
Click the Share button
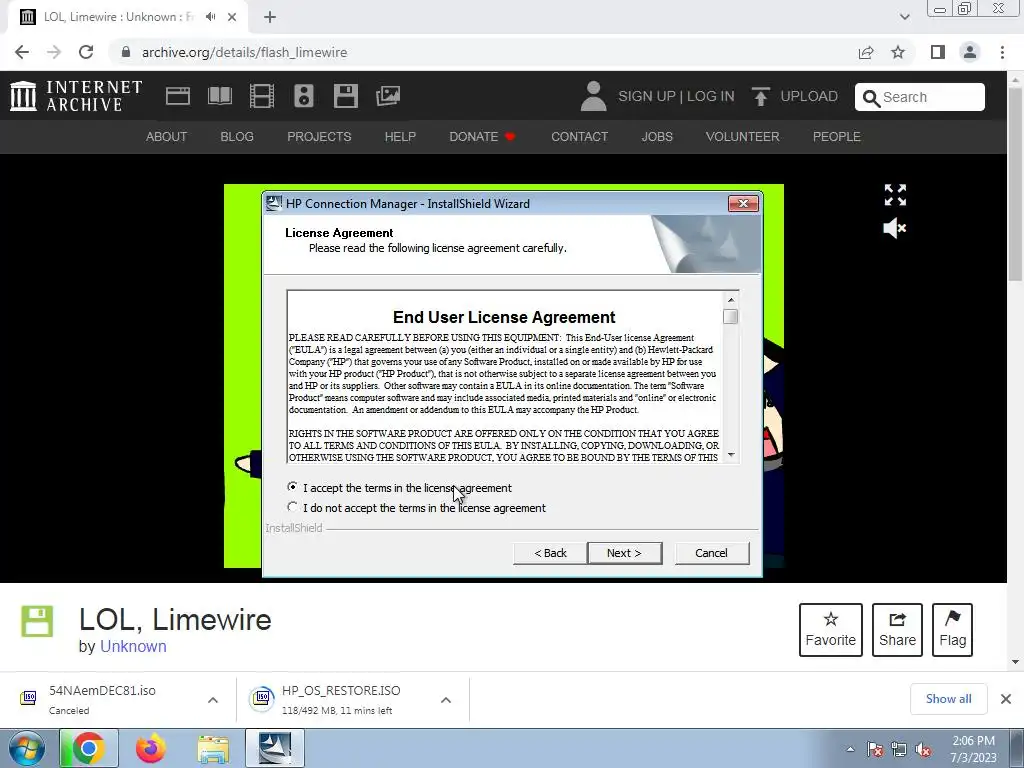pos(897,630)
